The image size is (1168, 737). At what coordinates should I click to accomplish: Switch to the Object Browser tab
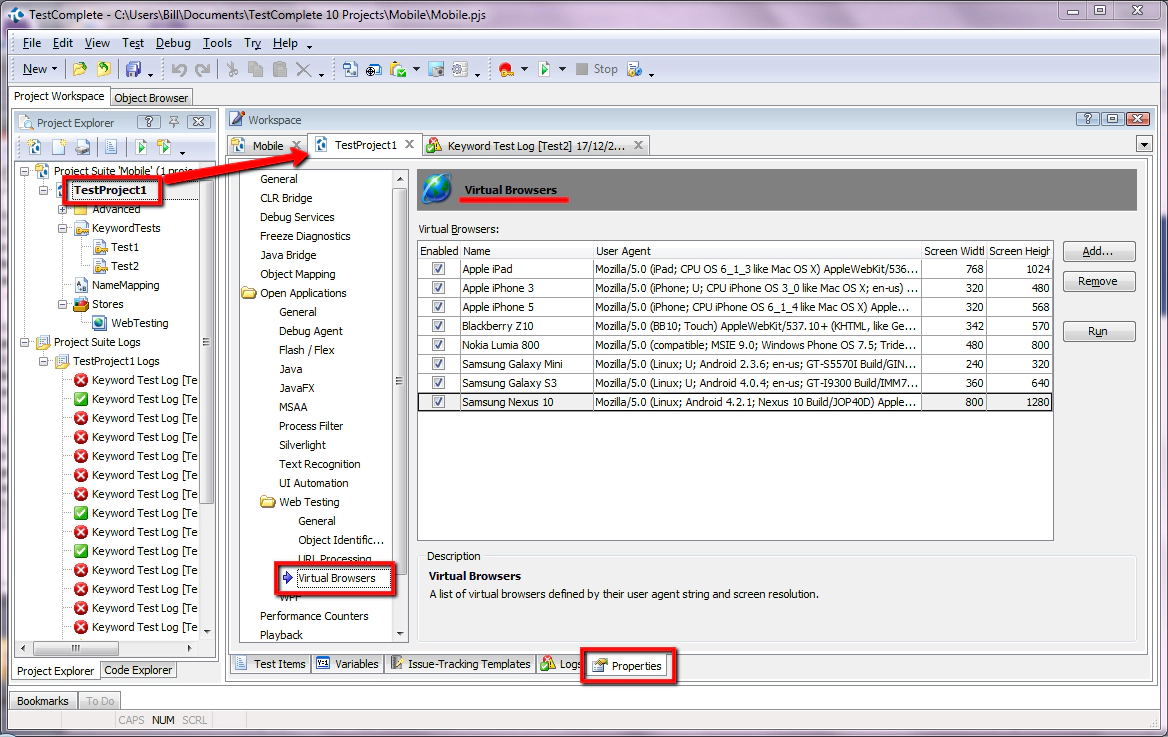tap(151, 98)
